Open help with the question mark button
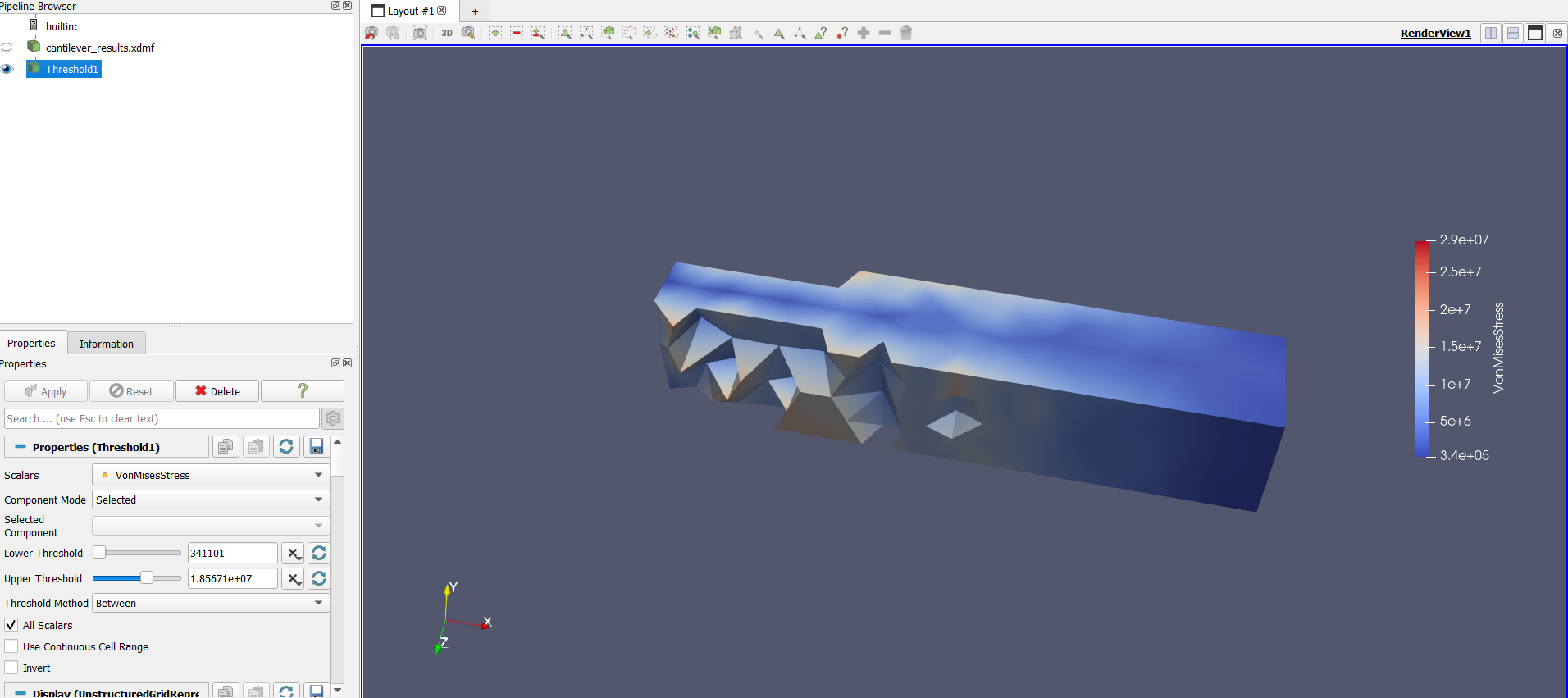 tap(303, 391)
